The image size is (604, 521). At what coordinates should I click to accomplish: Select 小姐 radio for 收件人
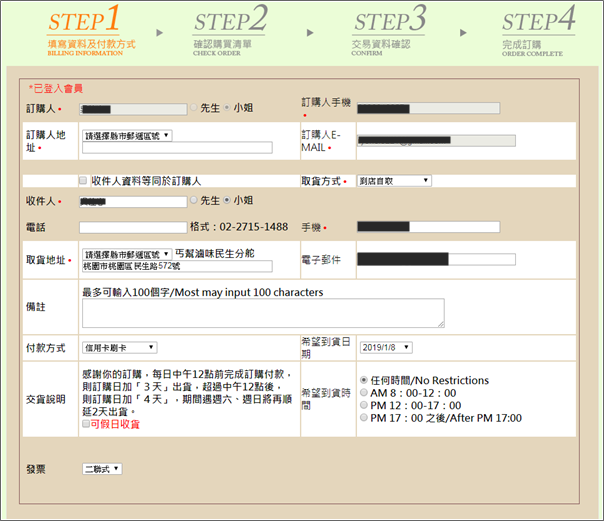[226, 201]
